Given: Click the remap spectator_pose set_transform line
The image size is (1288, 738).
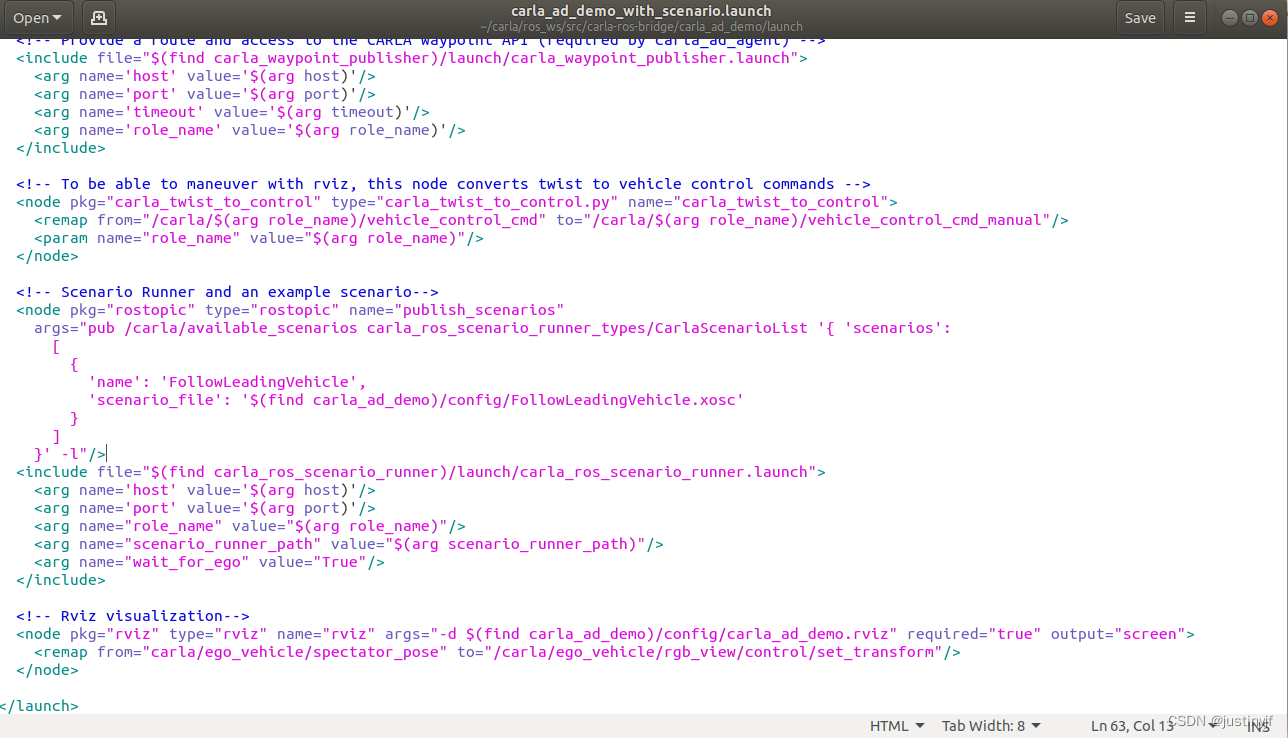Looking at the screenshot, I should (497, 652).
